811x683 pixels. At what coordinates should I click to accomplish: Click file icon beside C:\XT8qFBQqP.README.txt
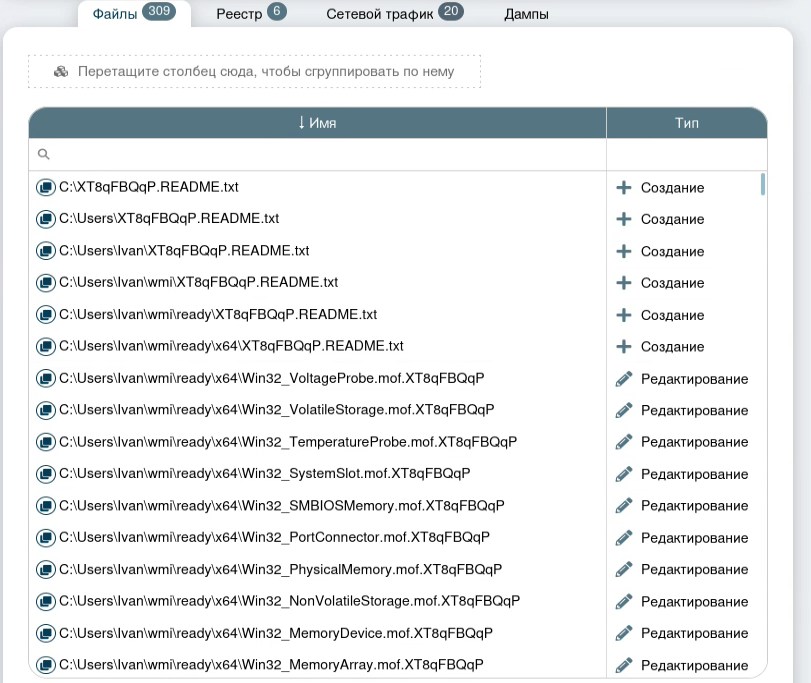(x=45, y=187)
